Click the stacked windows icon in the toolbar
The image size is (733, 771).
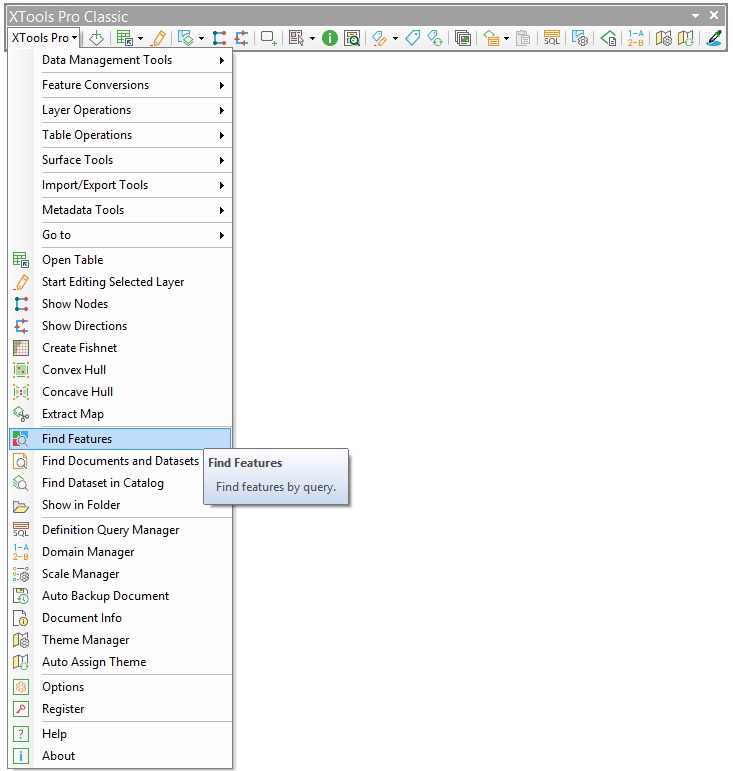pyautogui.click(x=463, y=38)
